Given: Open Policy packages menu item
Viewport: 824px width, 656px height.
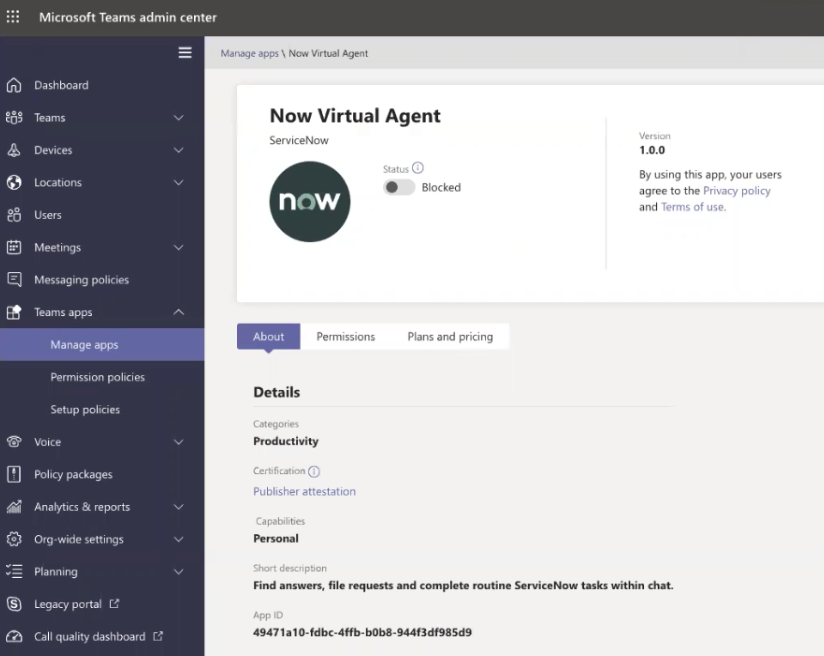Looking at the screenshot, I should point(102,474).
